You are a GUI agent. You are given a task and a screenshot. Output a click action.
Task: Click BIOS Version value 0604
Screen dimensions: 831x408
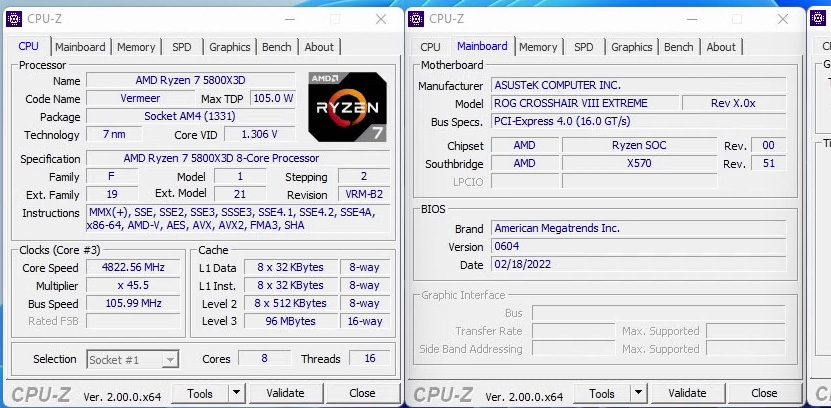[x=639, y=246]
